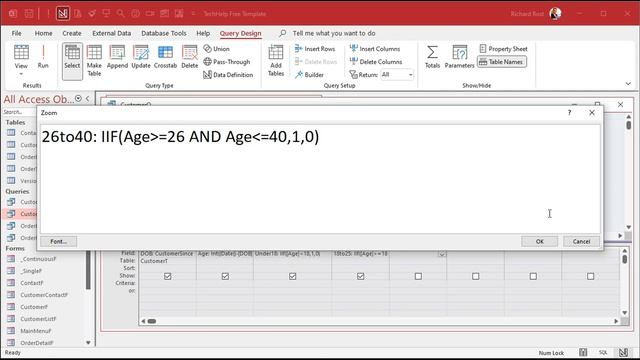Open the CustomerContactF form

point(44,295)
